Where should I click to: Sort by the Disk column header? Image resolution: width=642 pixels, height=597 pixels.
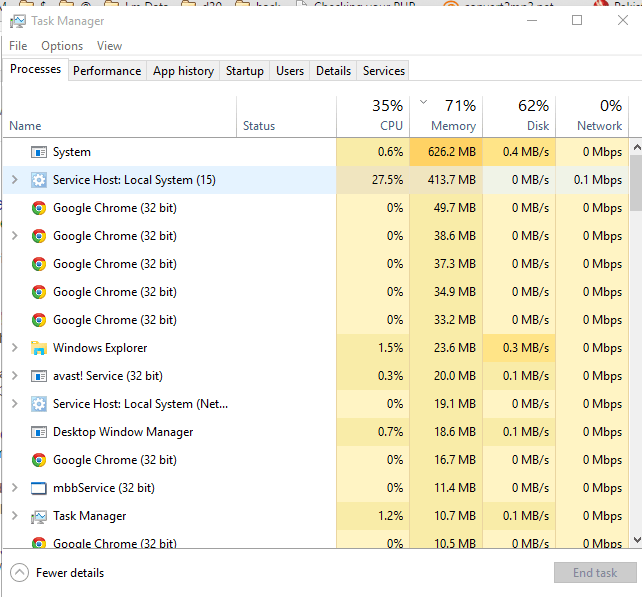519,117
